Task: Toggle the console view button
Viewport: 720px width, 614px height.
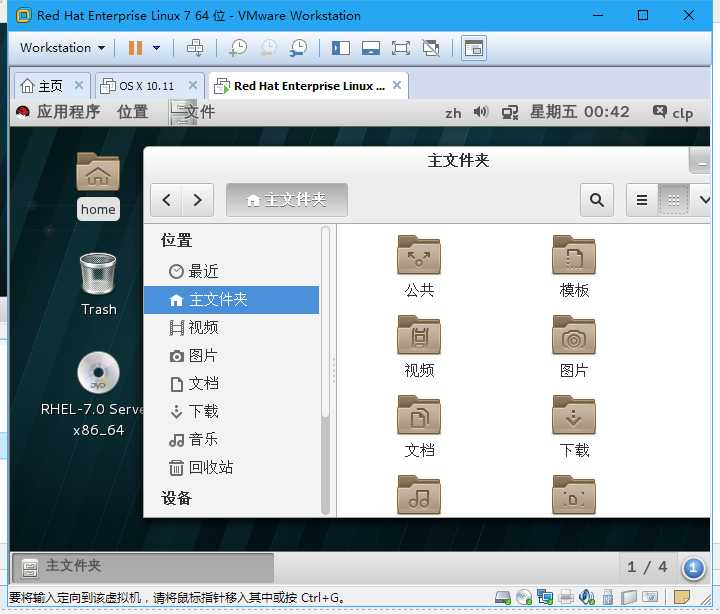Action: pyautogui.click(x=473, y=48)
